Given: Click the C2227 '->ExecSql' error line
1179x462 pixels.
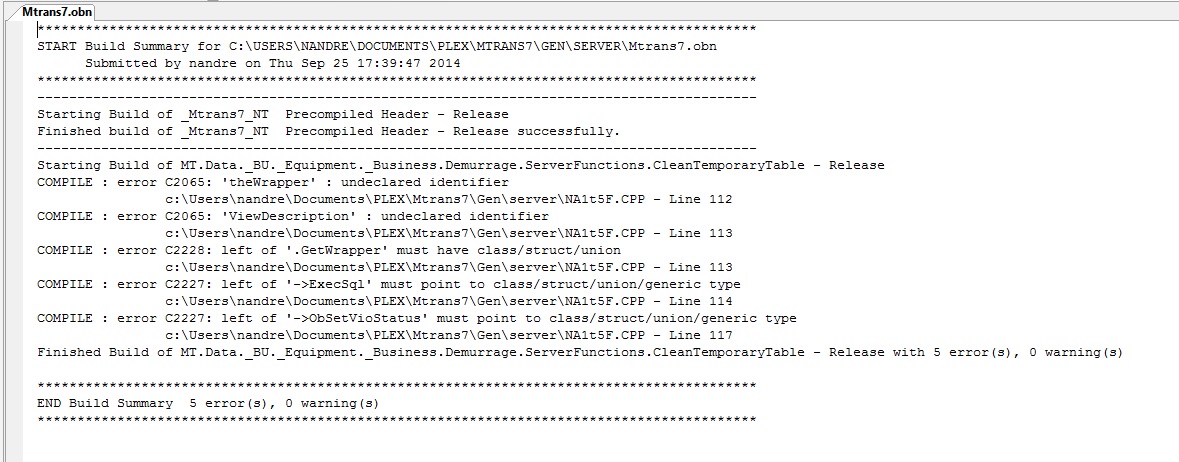Looking at the screenshot, I should (x=389, y=284).
